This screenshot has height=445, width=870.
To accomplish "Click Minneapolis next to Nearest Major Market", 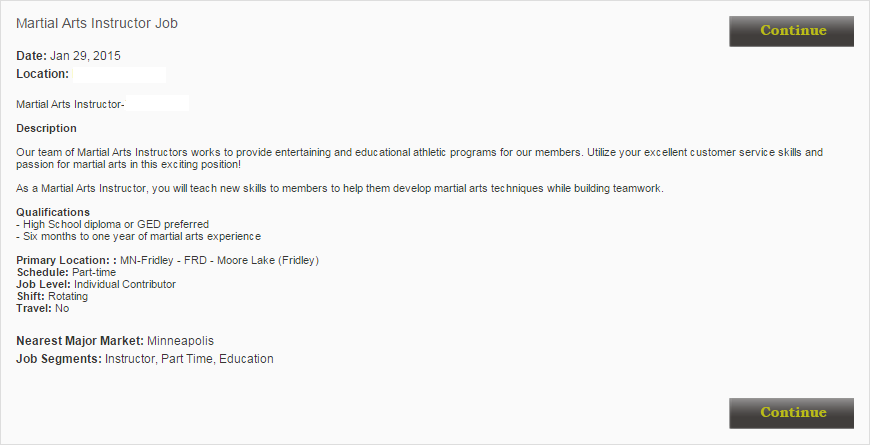I will 181,341.
